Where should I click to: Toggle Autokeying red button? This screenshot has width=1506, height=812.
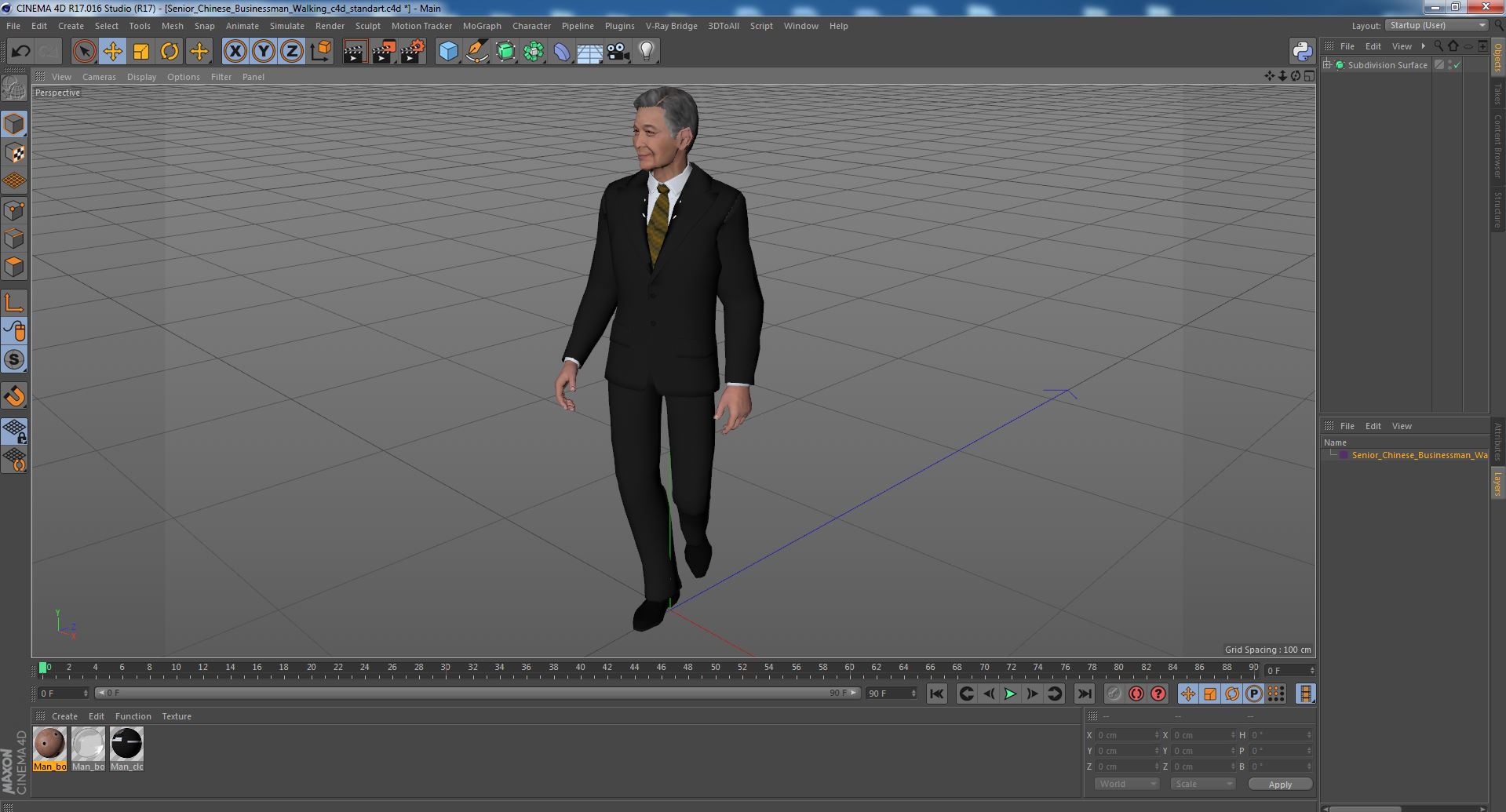[x=1136, y=694]
